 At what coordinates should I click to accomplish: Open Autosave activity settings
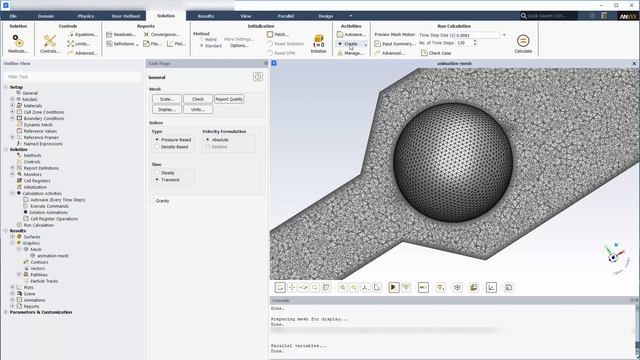coord(351,35)
